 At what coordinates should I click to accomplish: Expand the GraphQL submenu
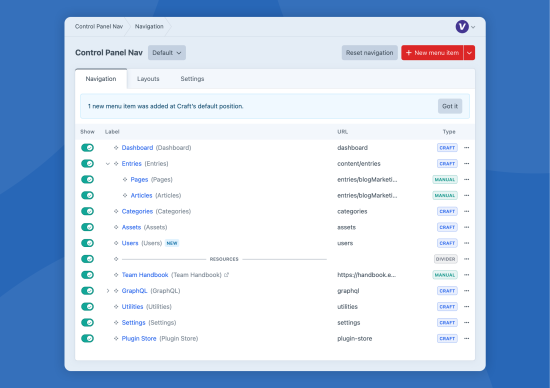[x=108, y=291]
